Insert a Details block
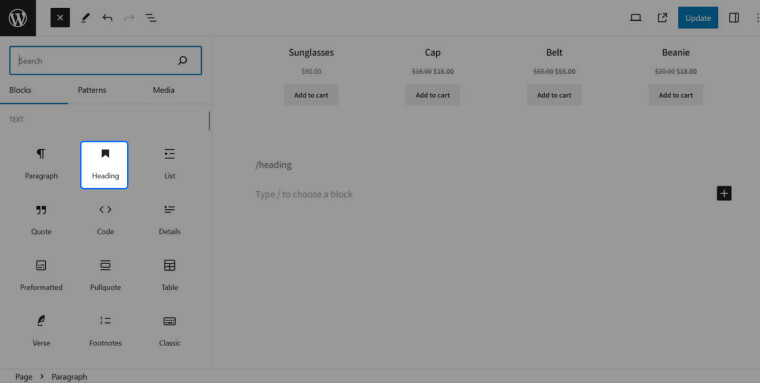 169,220
